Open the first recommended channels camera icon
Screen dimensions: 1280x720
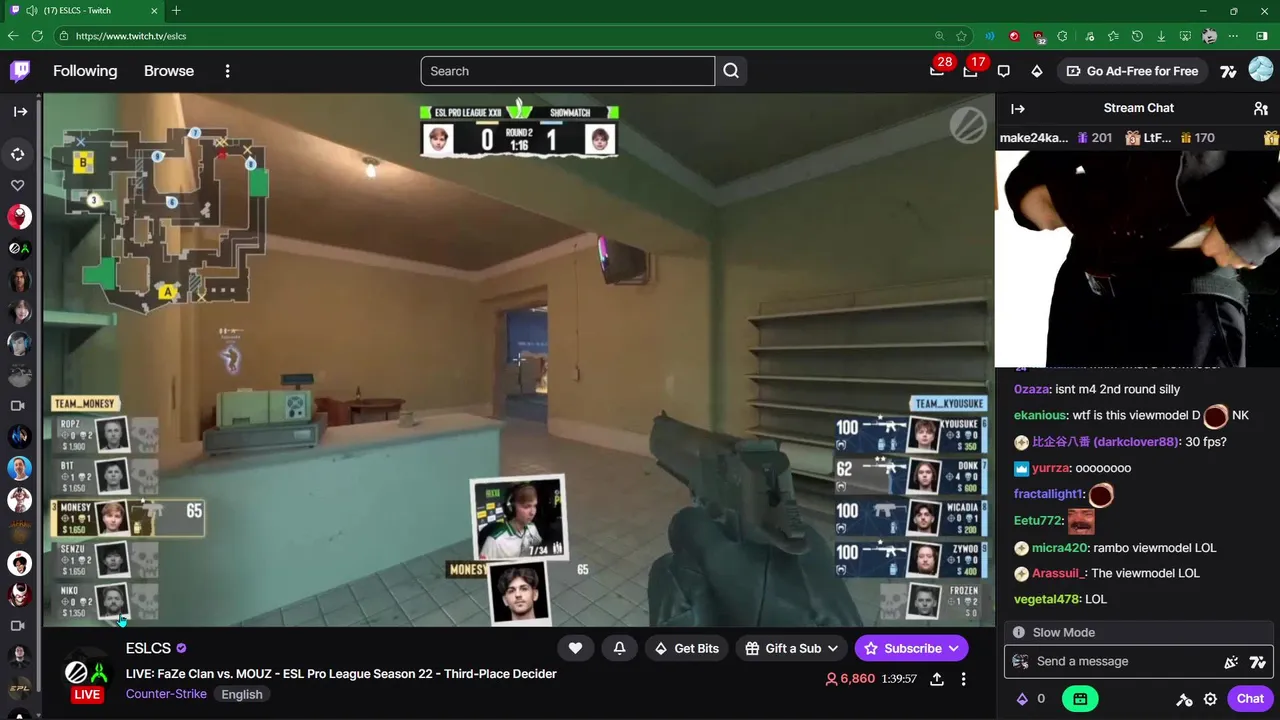pyautogui.click(x=17, y=405)
